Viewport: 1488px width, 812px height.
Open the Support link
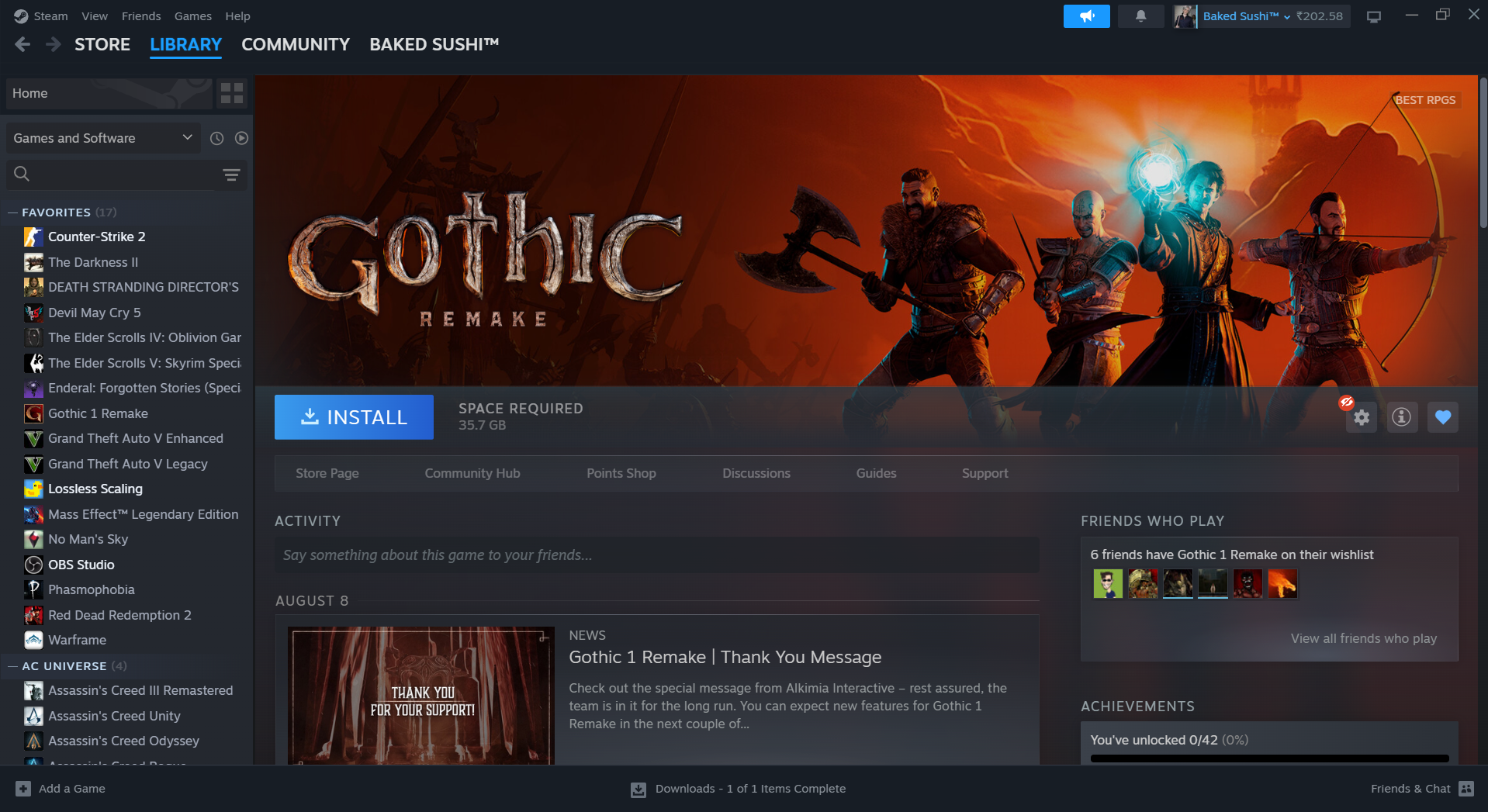point(985,473)
